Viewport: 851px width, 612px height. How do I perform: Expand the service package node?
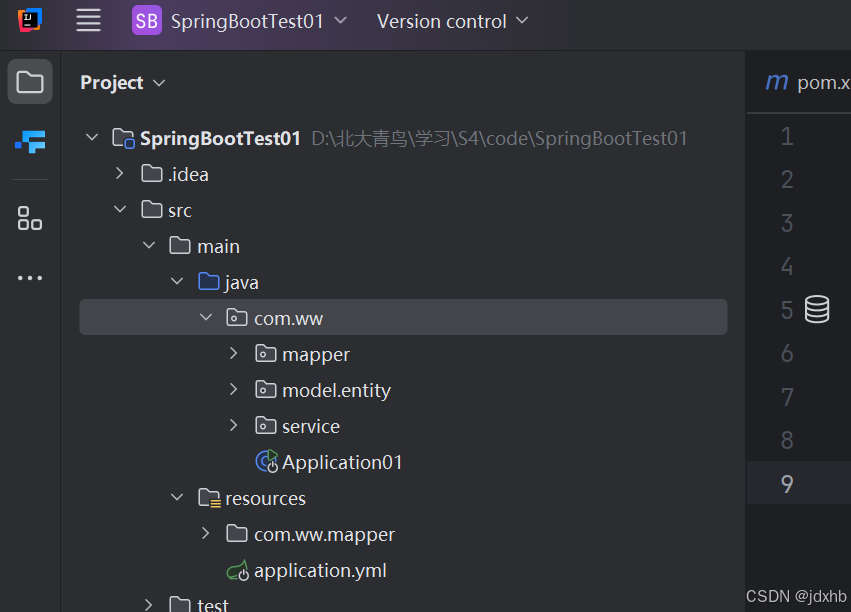234,426
